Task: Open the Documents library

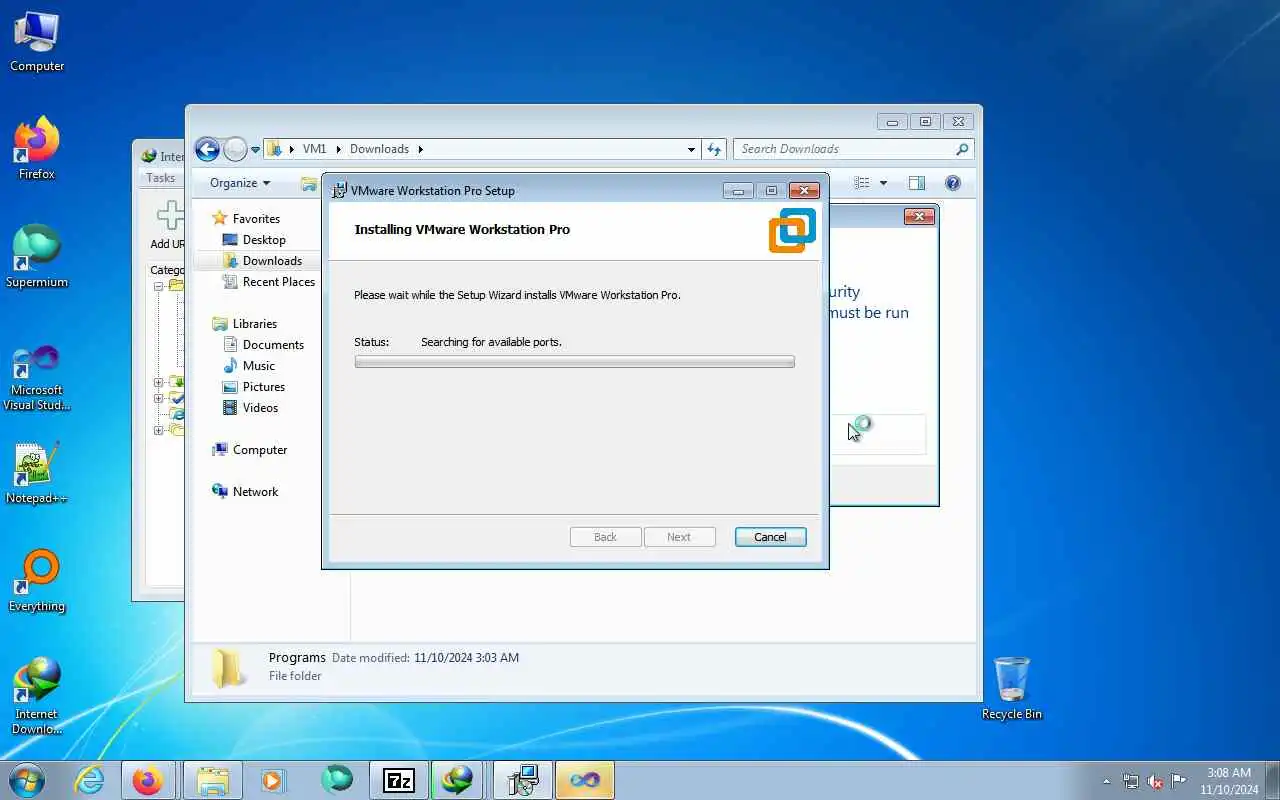Action: point(273,345)
